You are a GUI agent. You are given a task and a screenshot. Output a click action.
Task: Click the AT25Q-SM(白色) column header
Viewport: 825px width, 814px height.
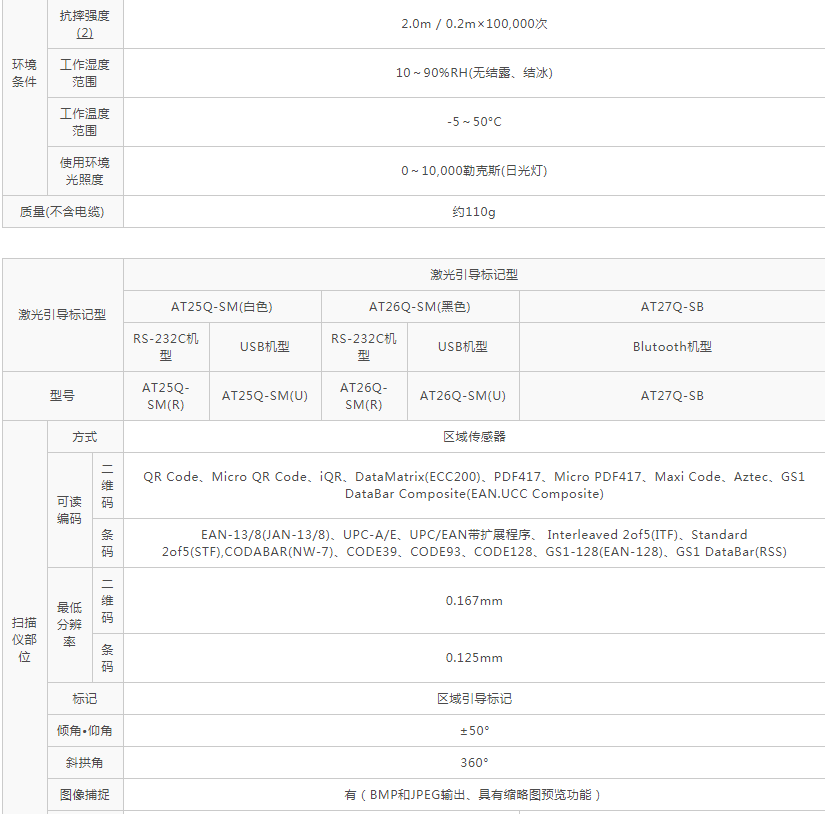222,307
